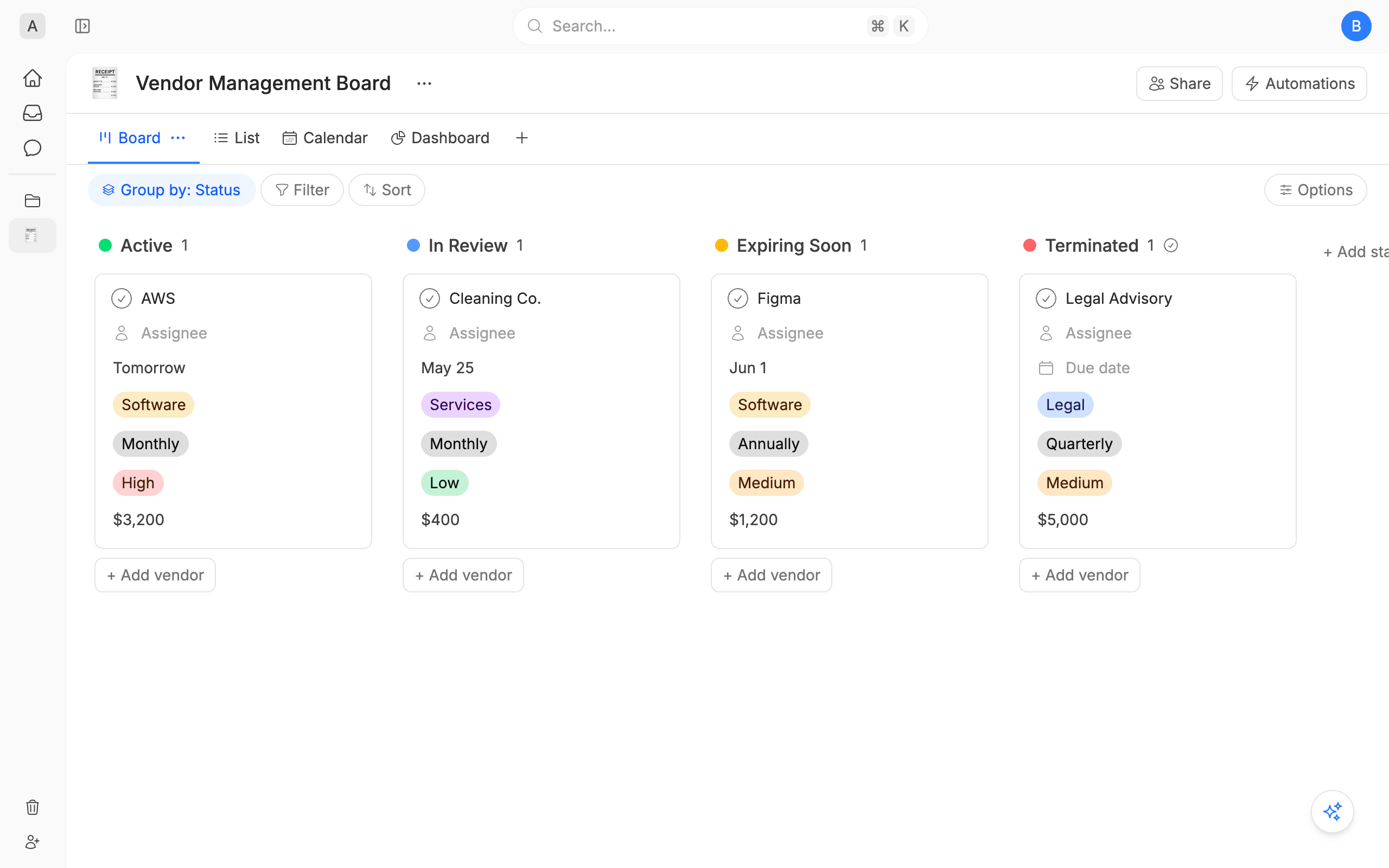Viewport: 1389px width, 868px height.
Task: Open the board title more options ellipsis
Action: [x=424, y=84]
